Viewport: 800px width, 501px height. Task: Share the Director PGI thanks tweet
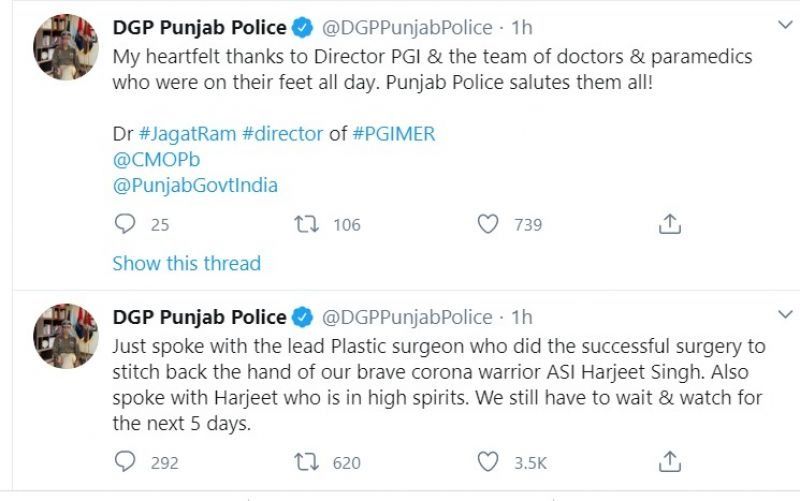(670, 225)
